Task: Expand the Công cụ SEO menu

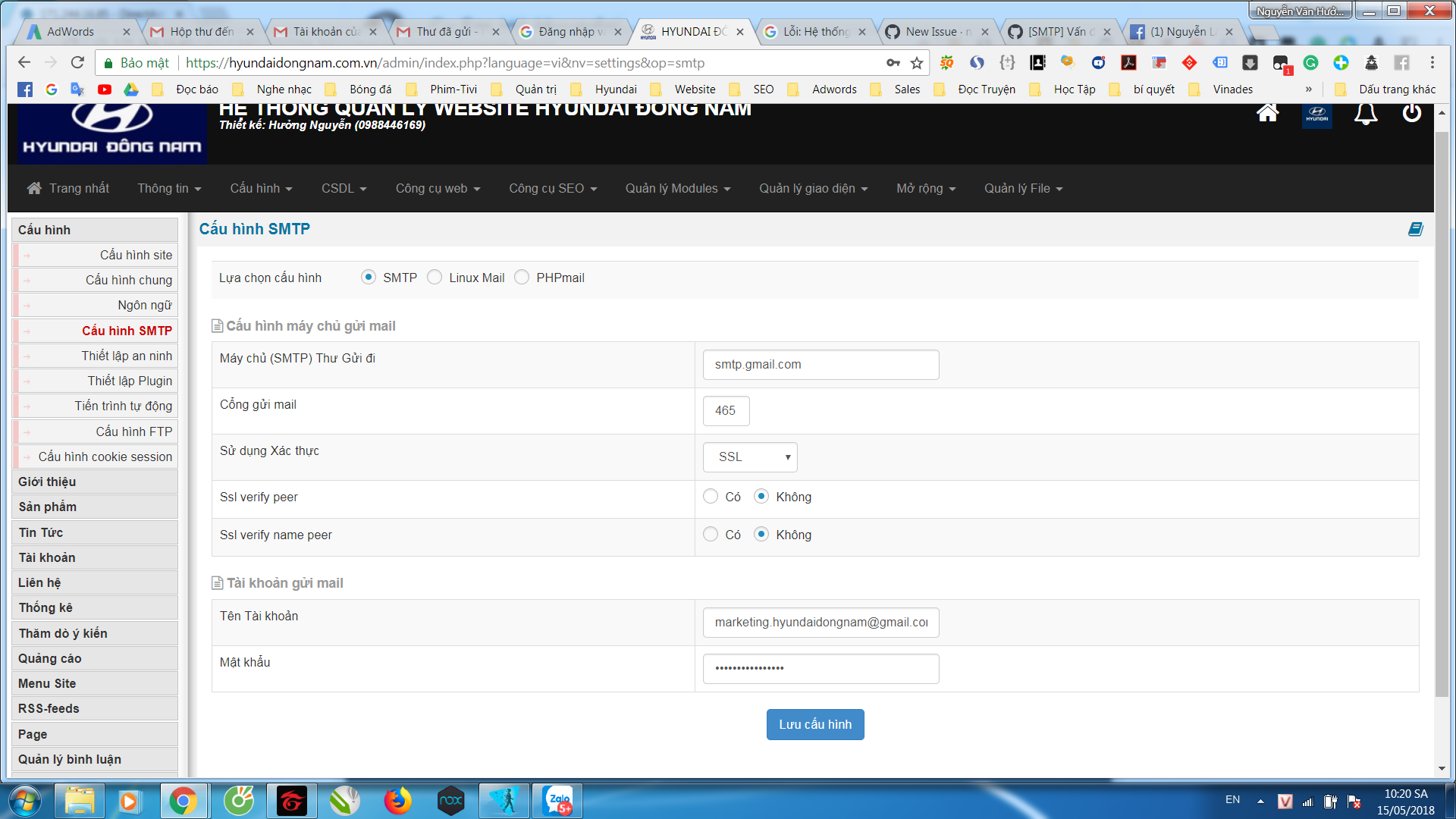Action: pyautogui.click(x=553, y=189)
